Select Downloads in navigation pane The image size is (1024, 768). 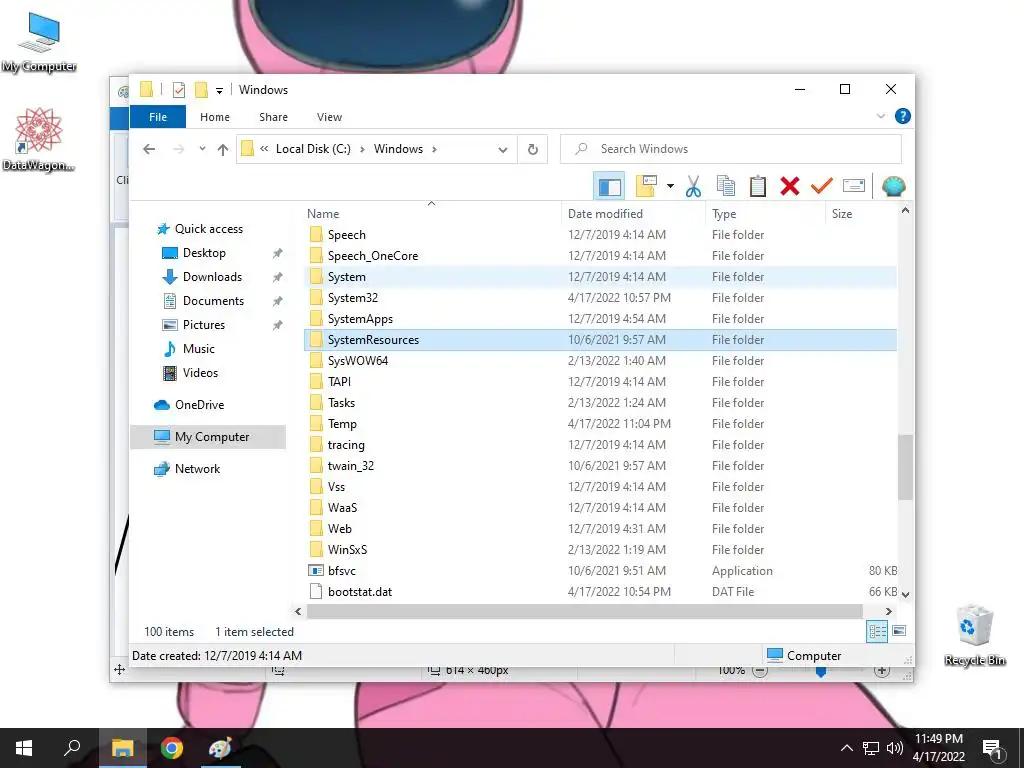coord(212,277)
